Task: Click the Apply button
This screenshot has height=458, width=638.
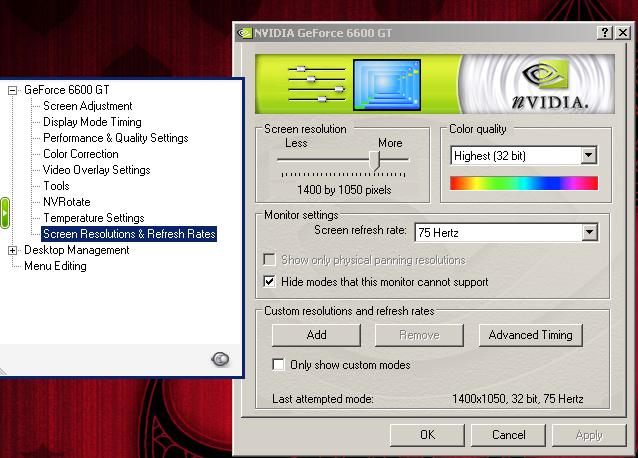Action: (x=589, y=435)
